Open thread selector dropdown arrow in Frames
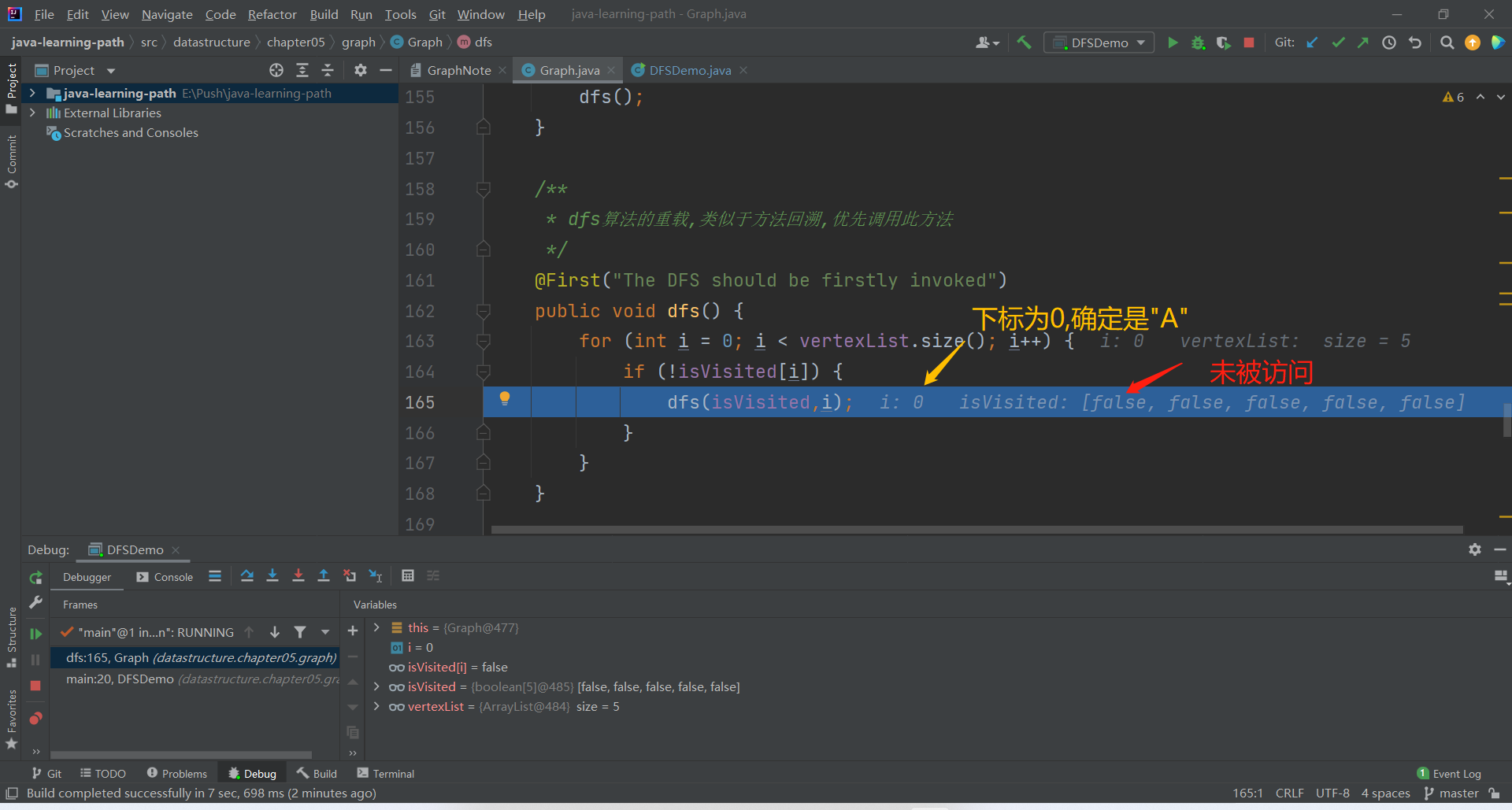 click(x=325, y=632)
